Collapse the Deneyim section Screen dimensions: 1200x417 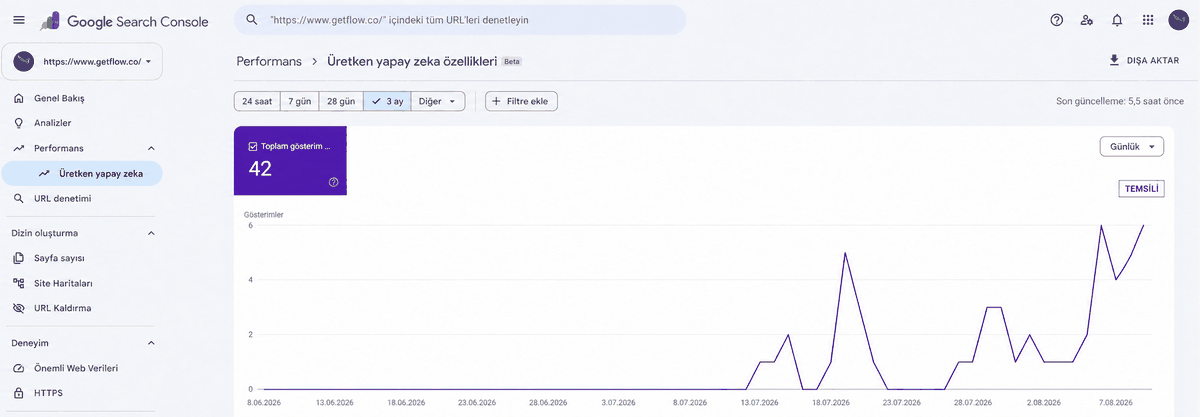(151, 343)
